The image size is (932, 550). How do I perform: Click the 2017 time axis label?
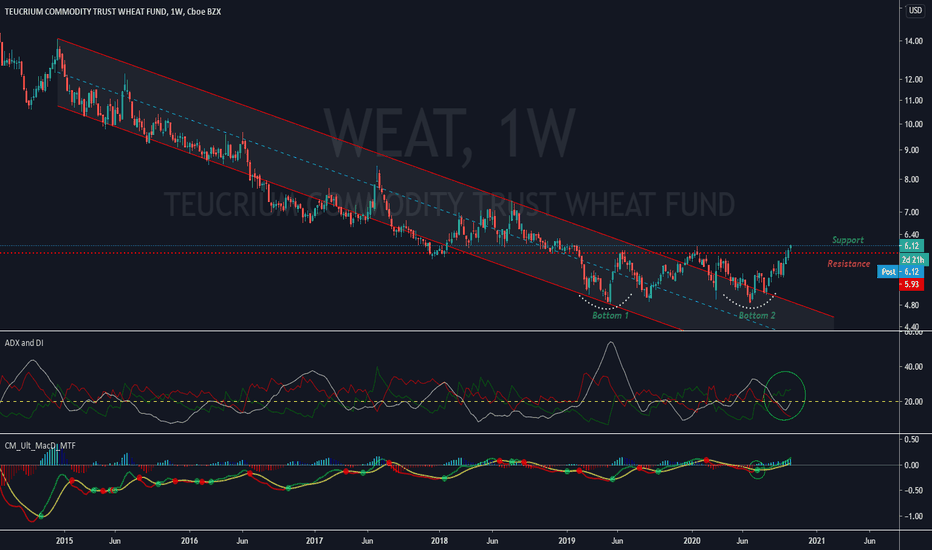314,540
